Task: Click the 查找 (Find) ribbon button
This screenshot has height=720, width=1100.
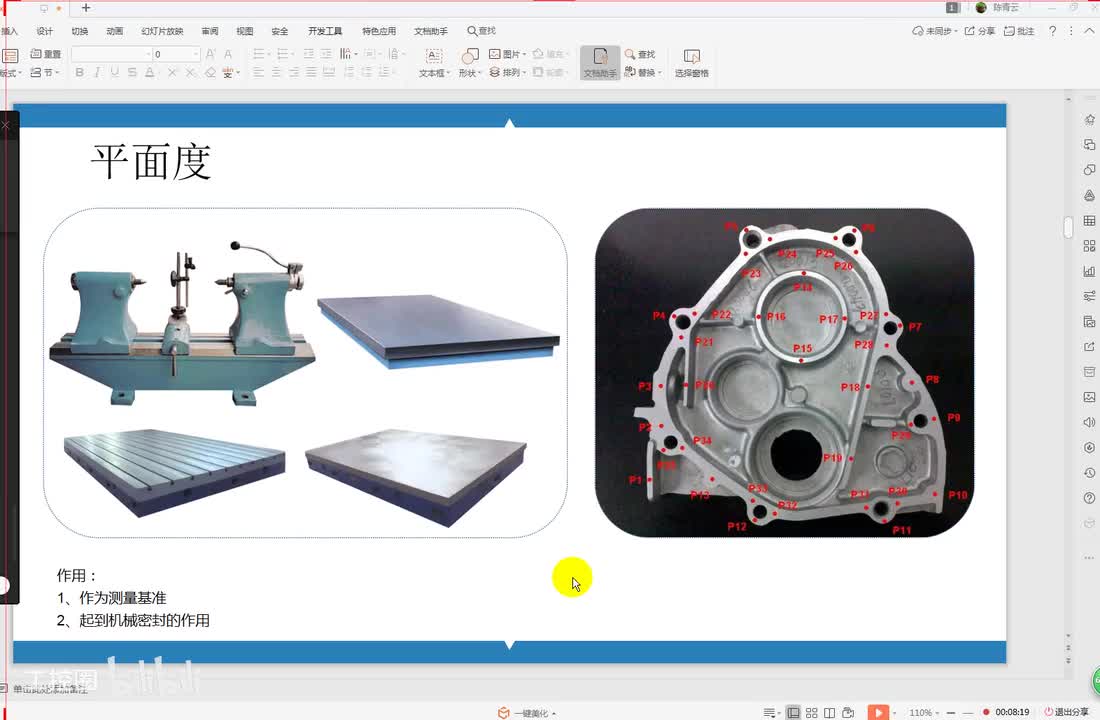Action: (640, 54)
